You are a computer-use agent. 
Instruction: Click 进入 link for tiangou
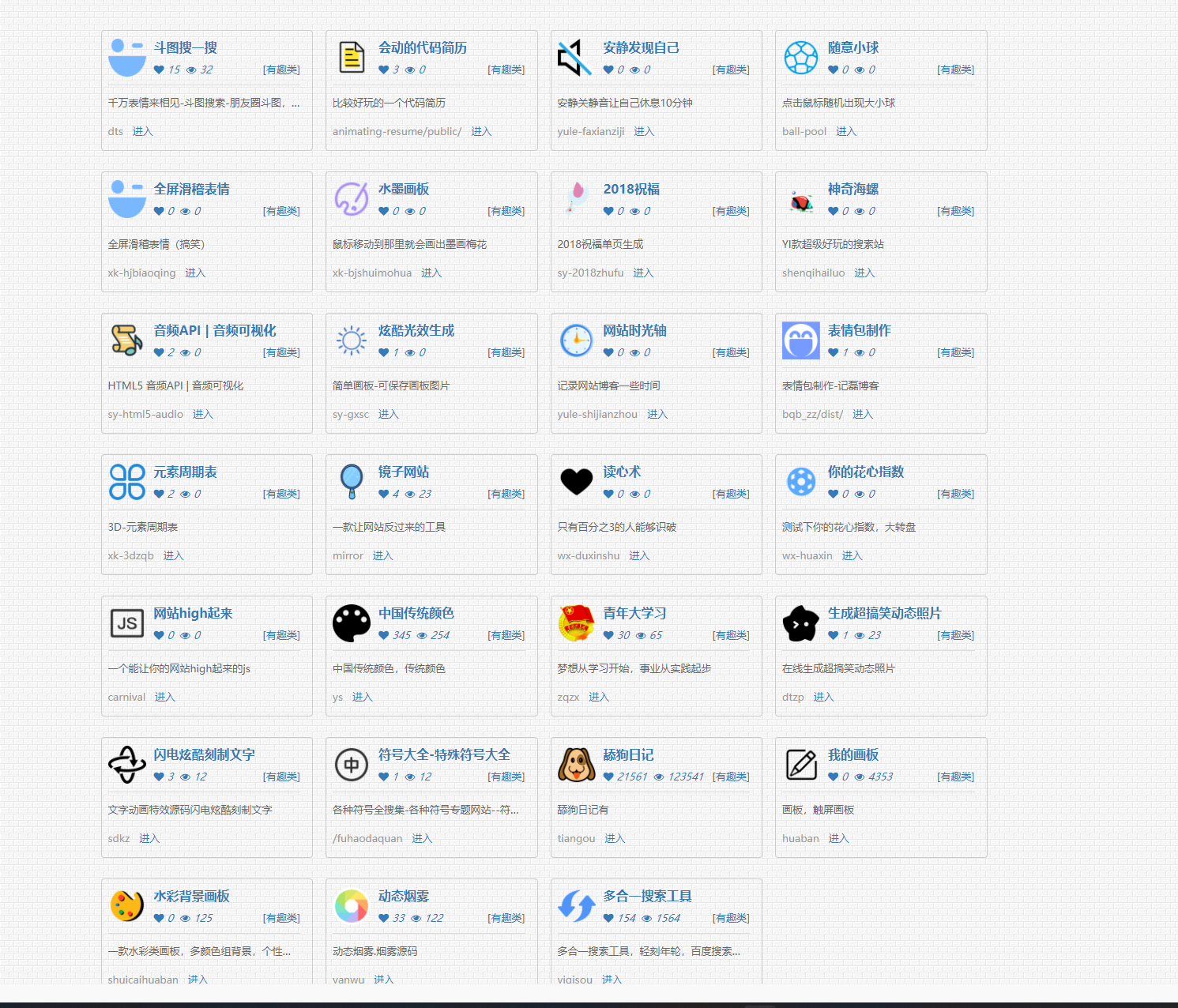[614, 838]
